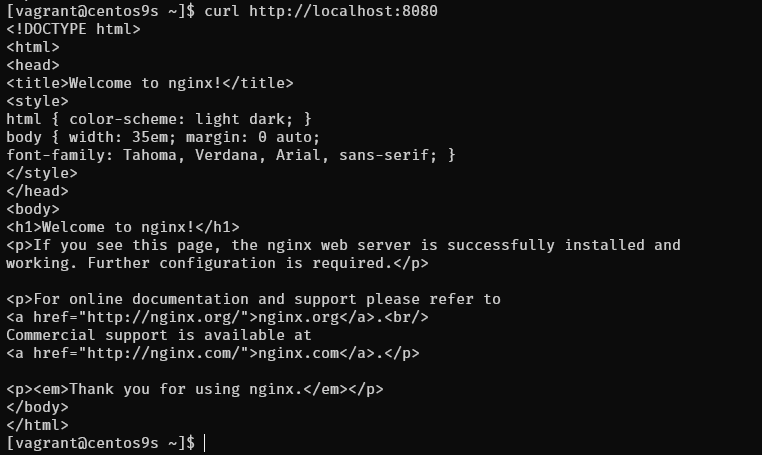Viewport: 762px width, 455px height.
Task: Click the 'For online documentation' line
Action: (253, 299)
